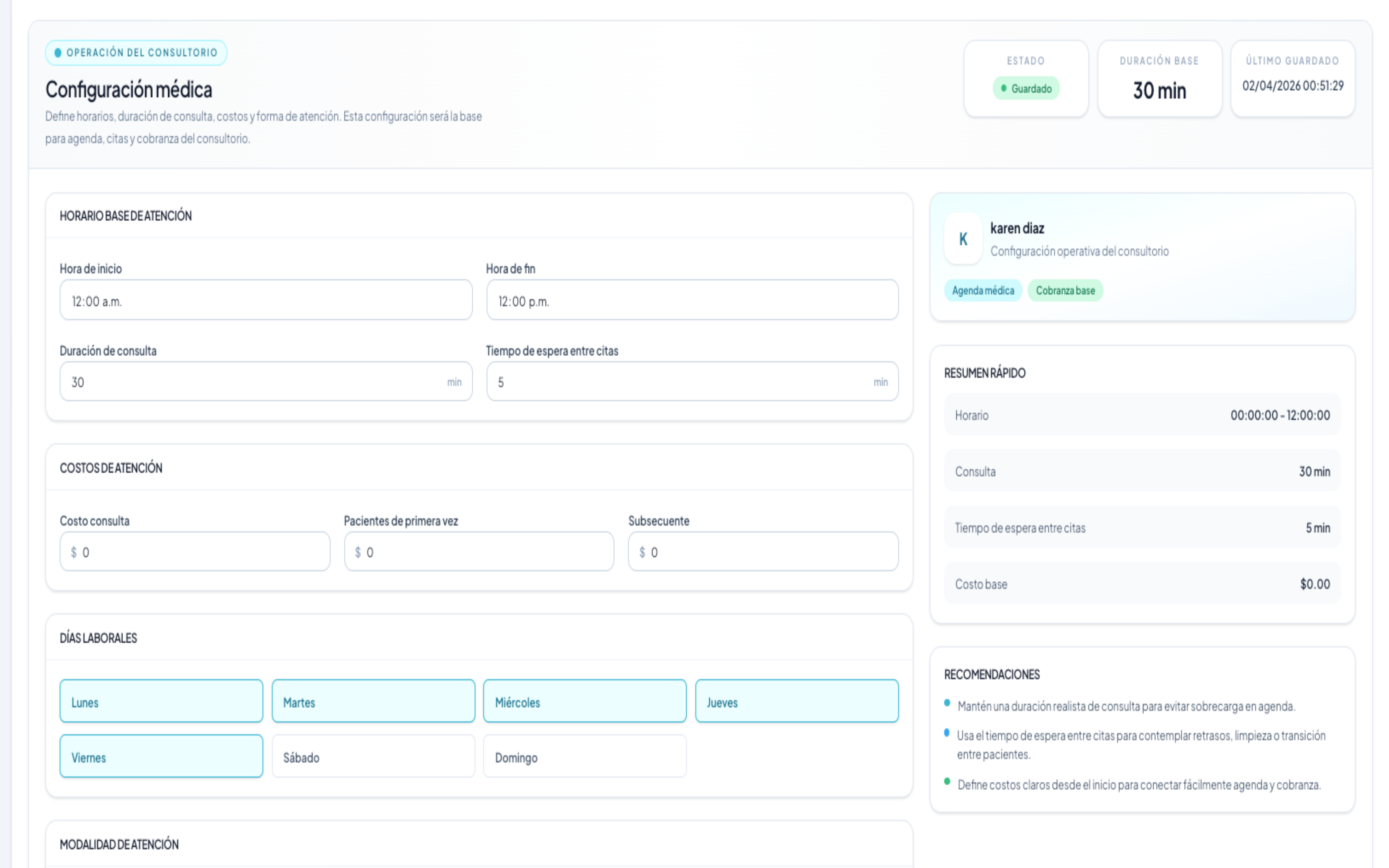Image resolution: width=1389 pixels, height=868 pixels.
Task: Click the OPERACIÓN DEL CONSULTORIO badge
Action: coord(136,52)
